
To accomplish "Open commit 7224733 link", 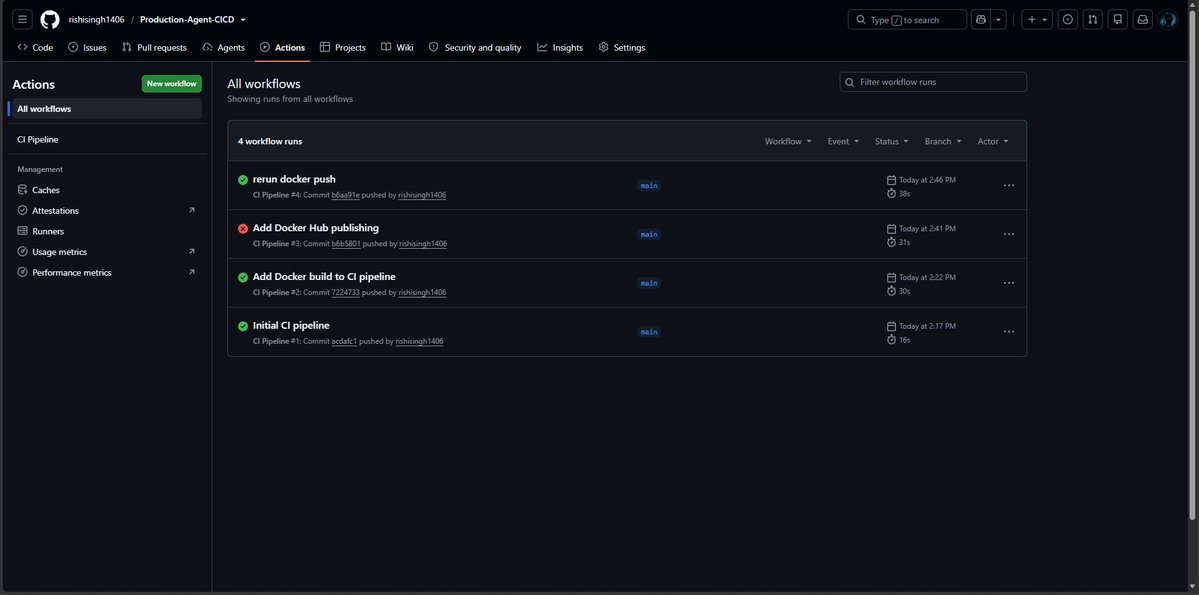I will [346, 293].
